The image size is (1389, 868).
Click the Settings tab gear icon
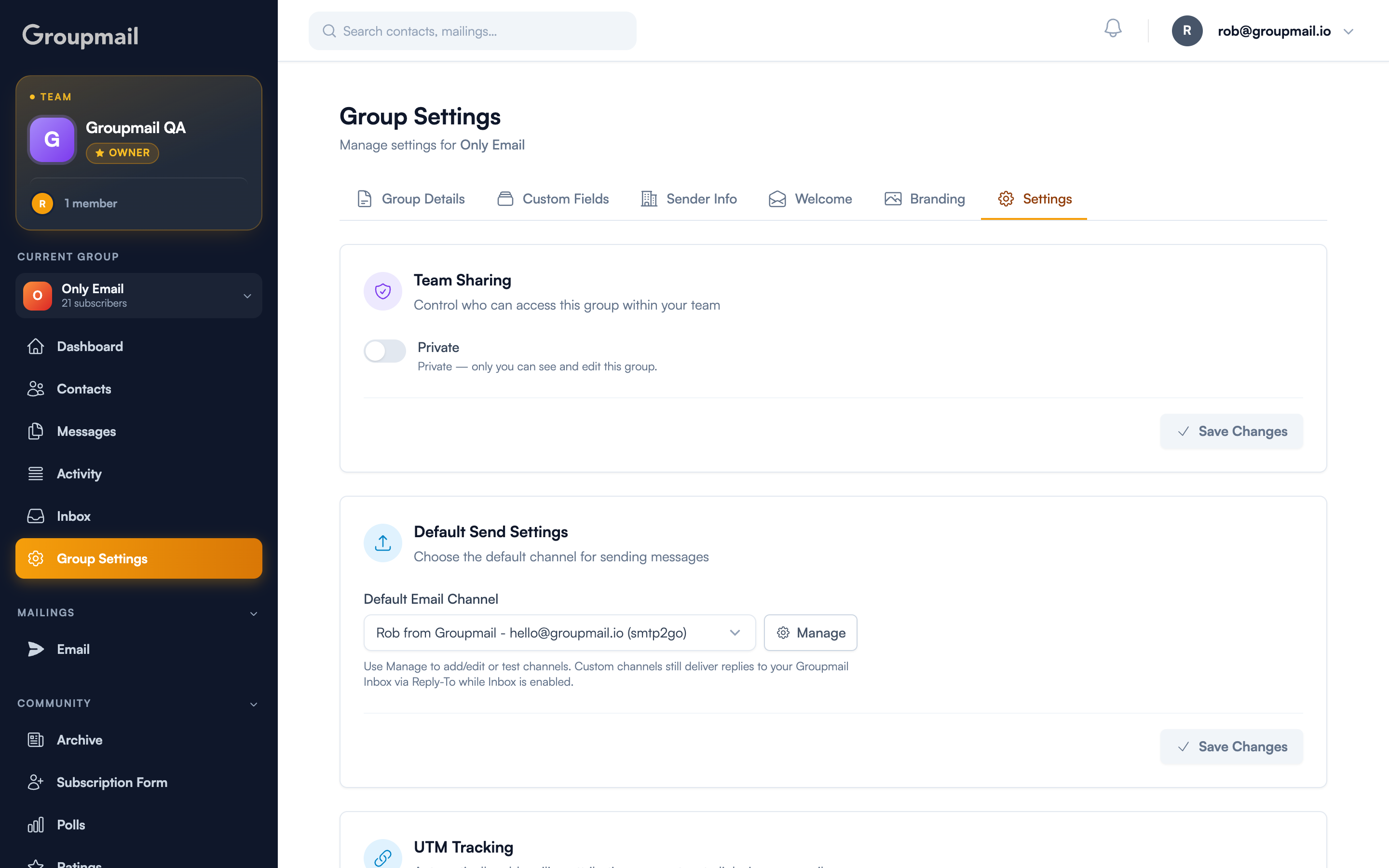[x=1006, y=199]
